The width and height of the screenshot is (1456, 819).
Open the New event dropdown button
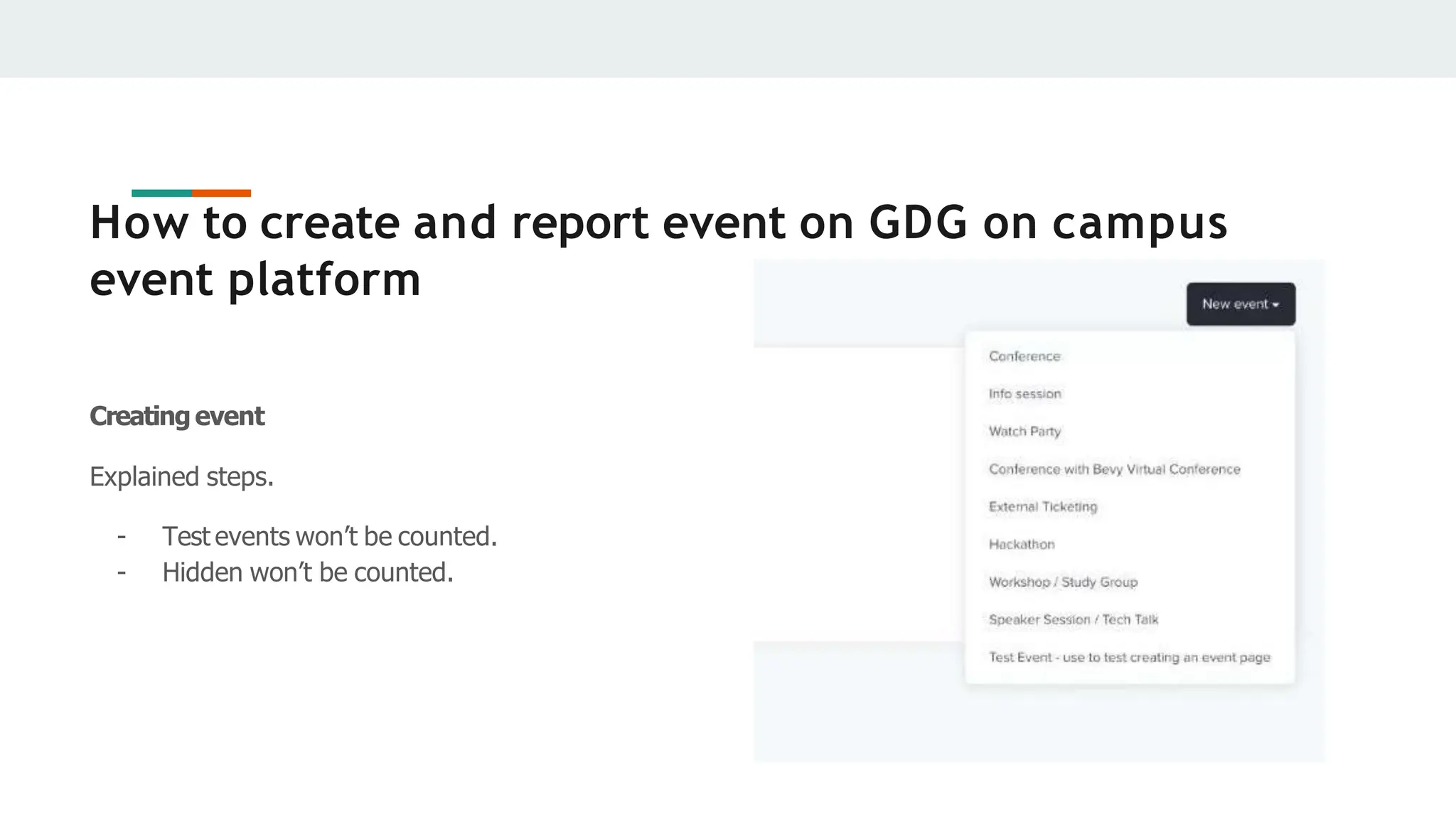coord(1241,304)
